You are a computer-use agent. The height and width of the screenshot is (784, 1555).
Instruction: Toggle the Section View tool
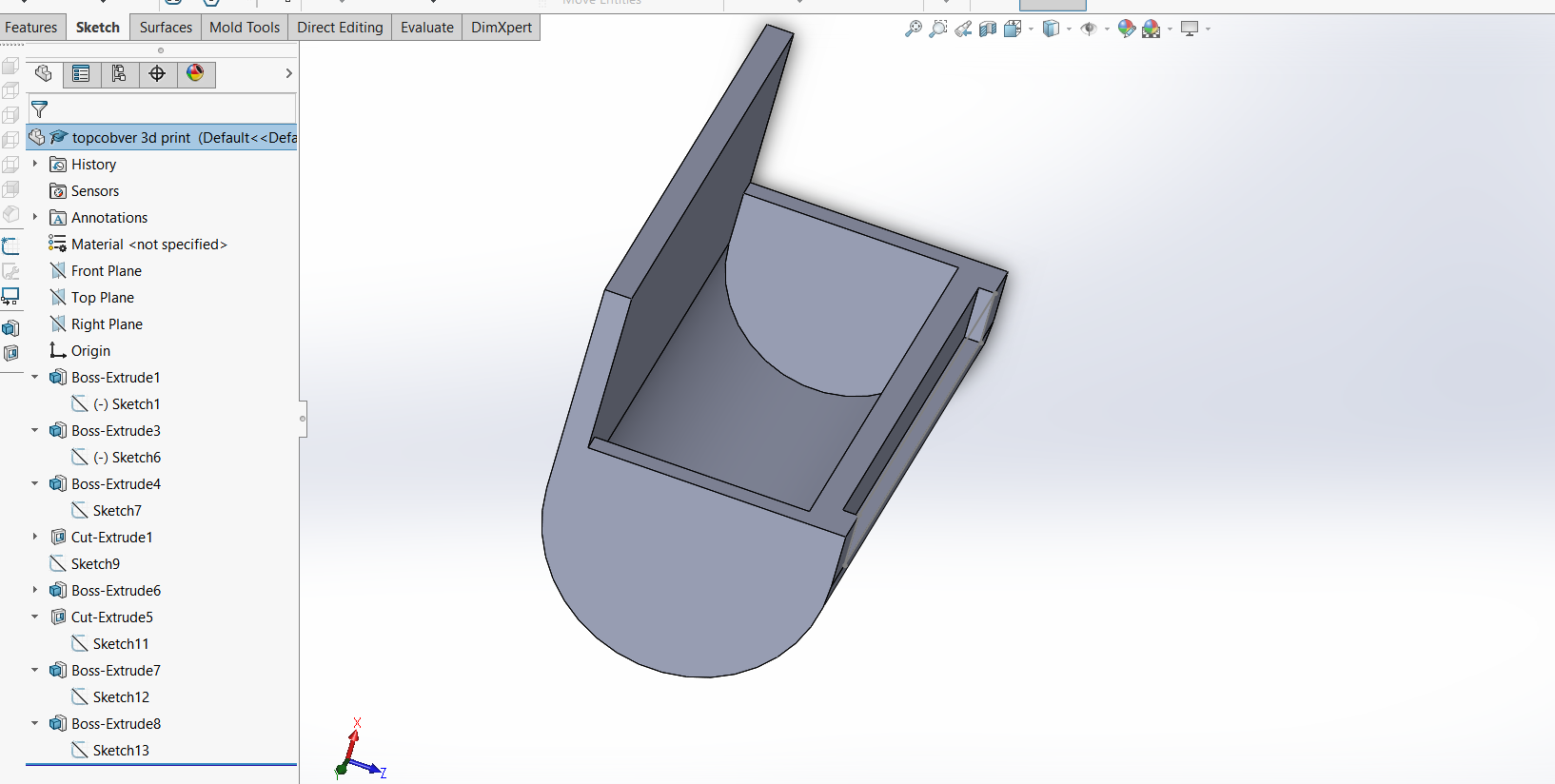988,29
